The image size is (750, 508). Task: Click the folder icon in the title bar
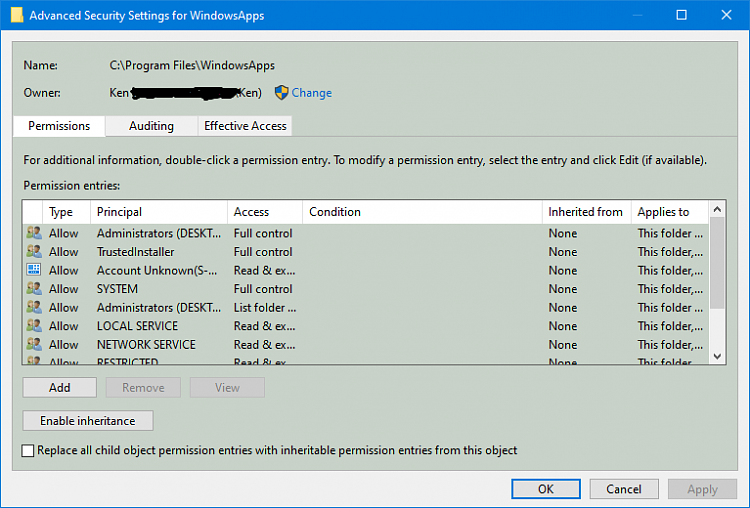(17, 15)
